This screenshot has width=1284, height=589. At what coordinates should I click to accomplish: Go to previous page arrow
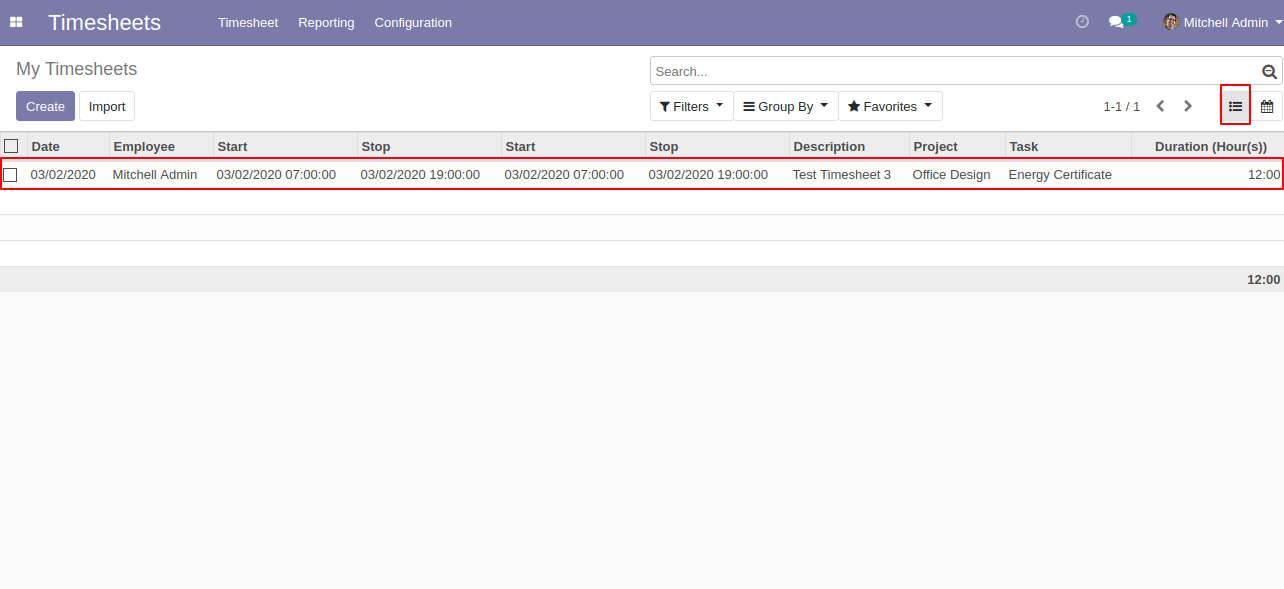coord(1160,106)
